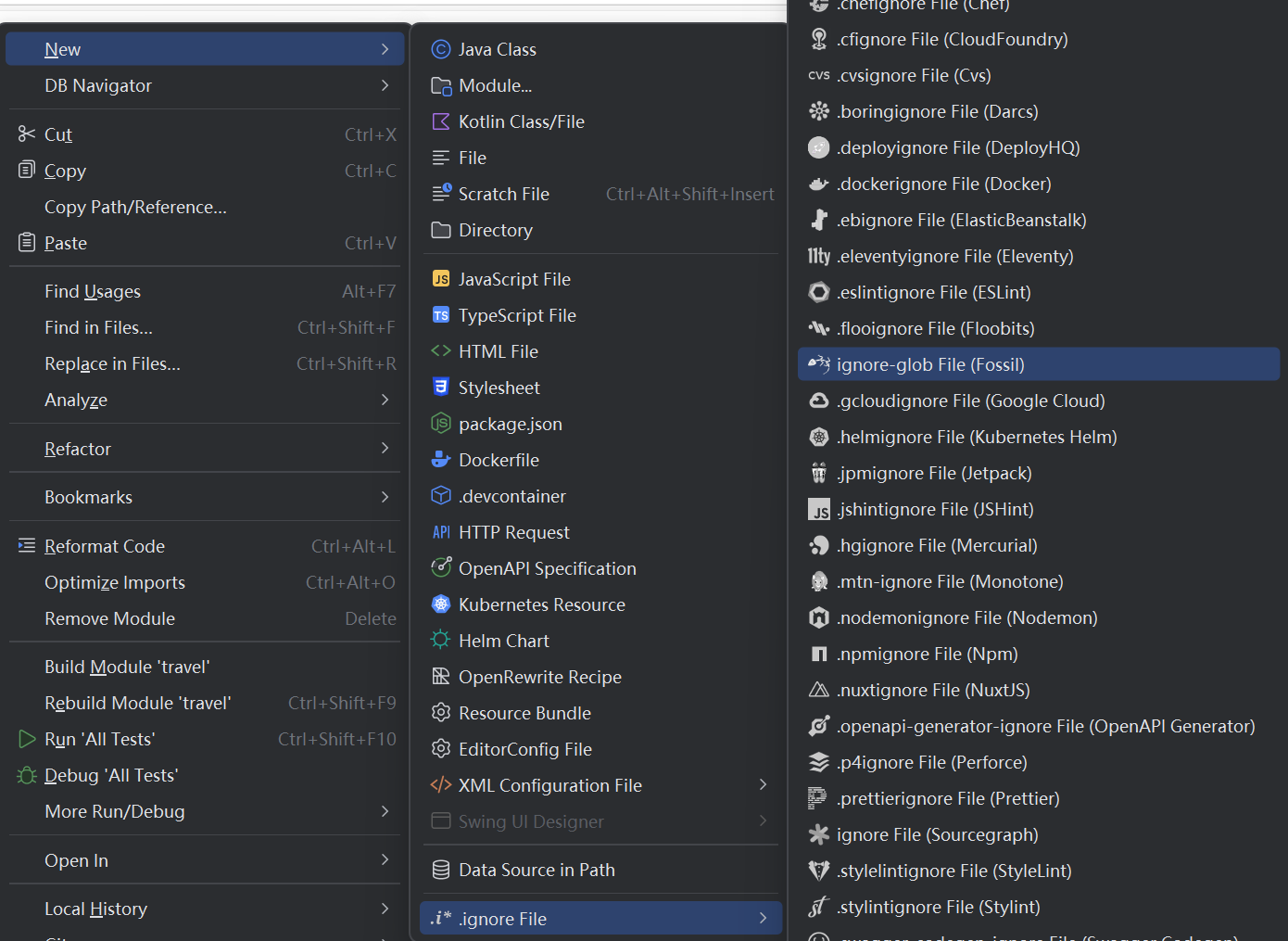Choose .p4ignore File (Perforce) entry
The image size is (1288, 941).
point(1039,762)
